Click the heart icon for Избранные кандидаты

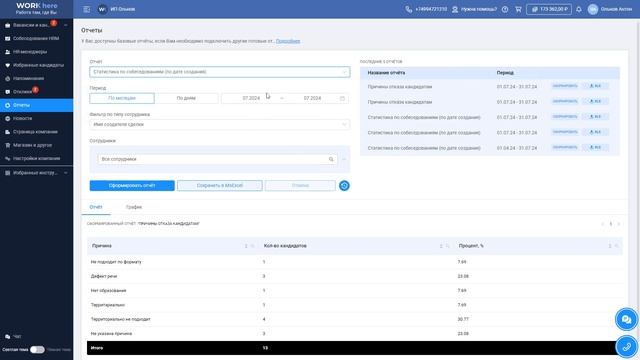tap(7, 65)
